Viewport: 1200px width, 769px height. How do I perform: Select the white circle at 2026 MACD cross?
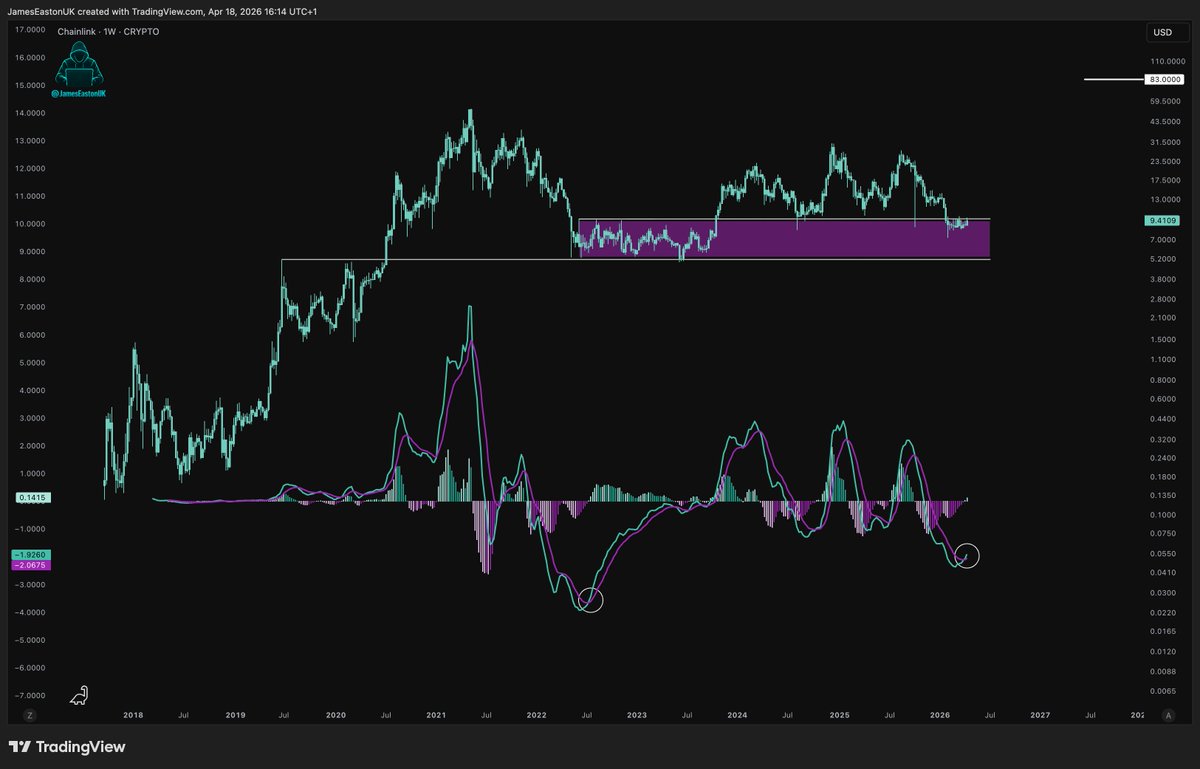966,555
